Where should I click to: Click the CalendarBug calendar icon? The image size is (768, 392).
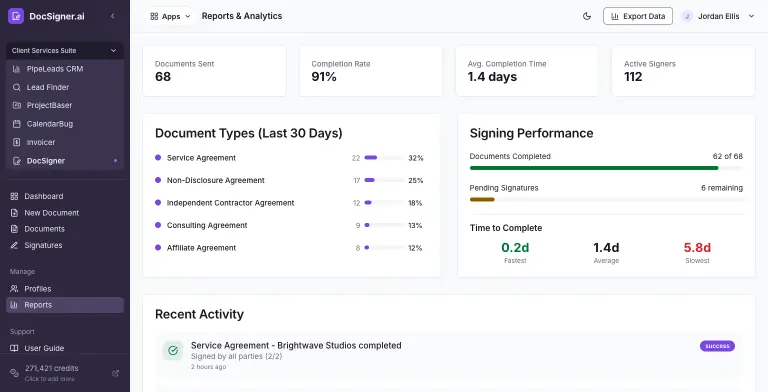pos(16,124)
